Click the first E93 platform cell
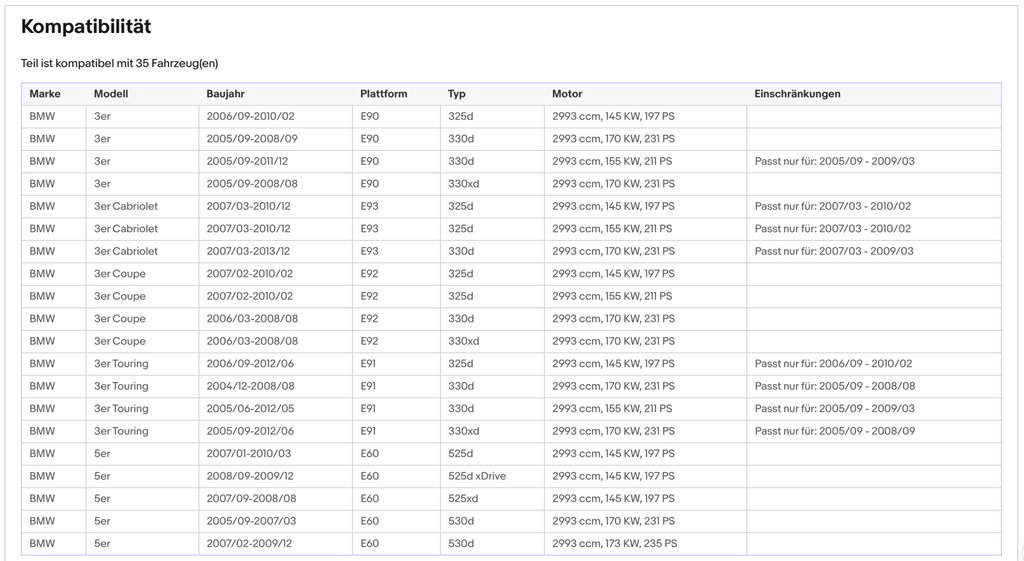Viewport: 1024px width, 561px height. 370,206
